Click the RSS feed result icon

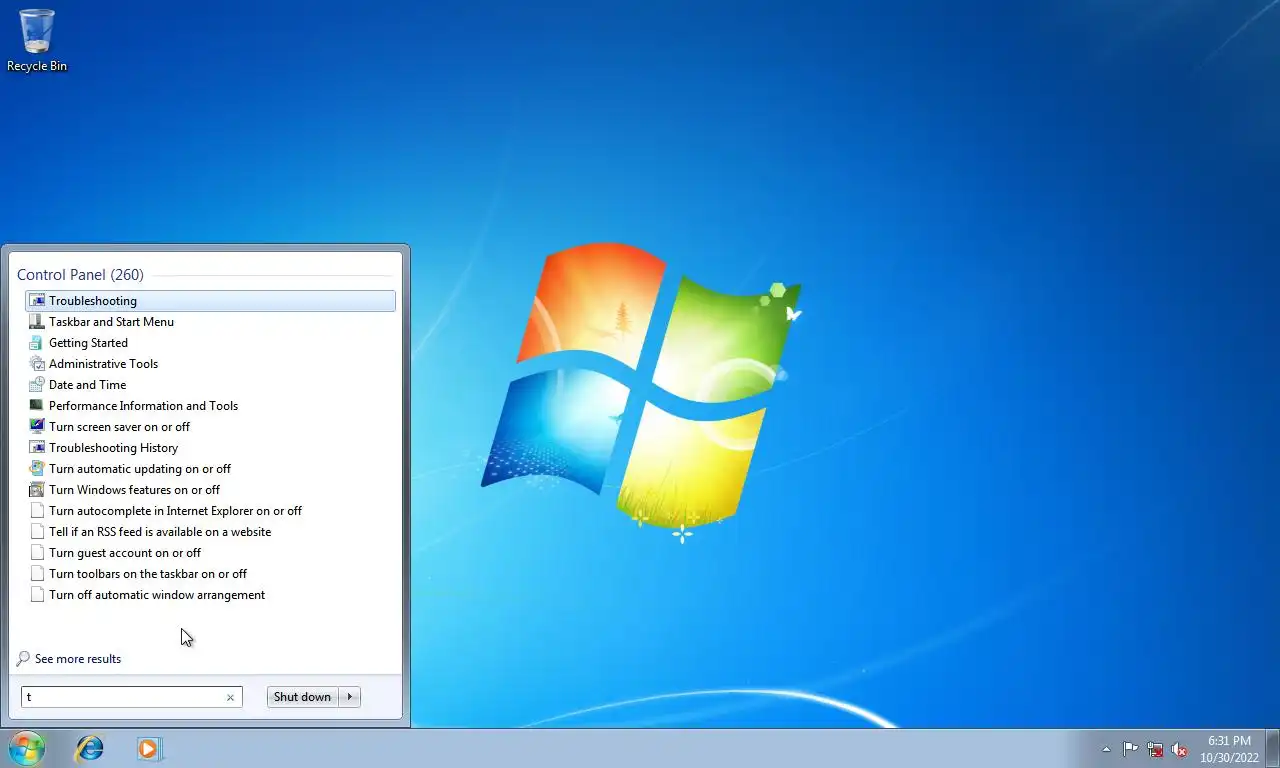pyautogui.click(x=37, y=532)
